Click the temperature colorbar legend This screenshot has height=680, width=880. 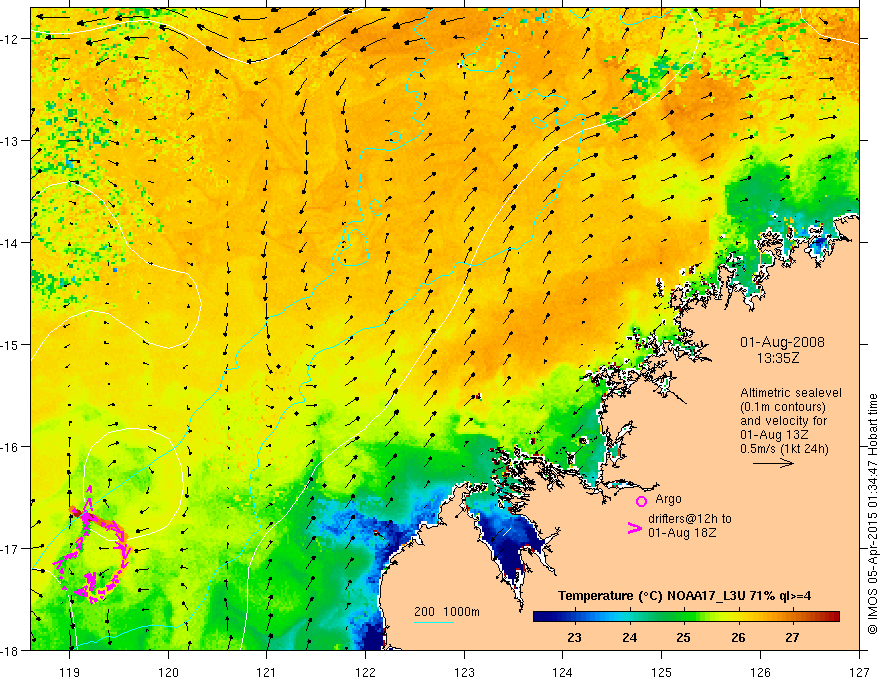click(686, 617)
